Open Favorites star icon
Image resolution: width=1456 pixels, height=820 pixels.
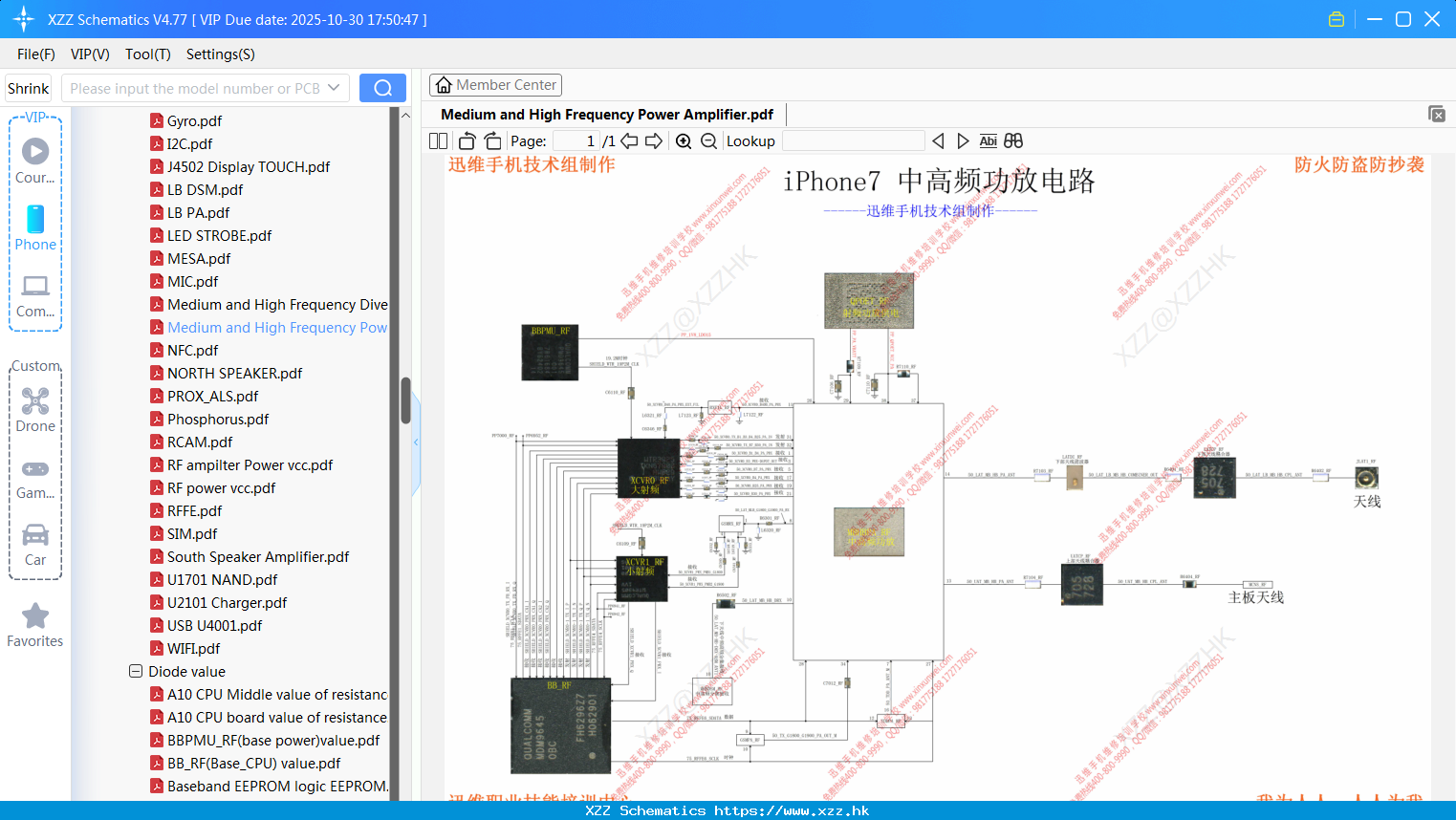click(35, 615)
